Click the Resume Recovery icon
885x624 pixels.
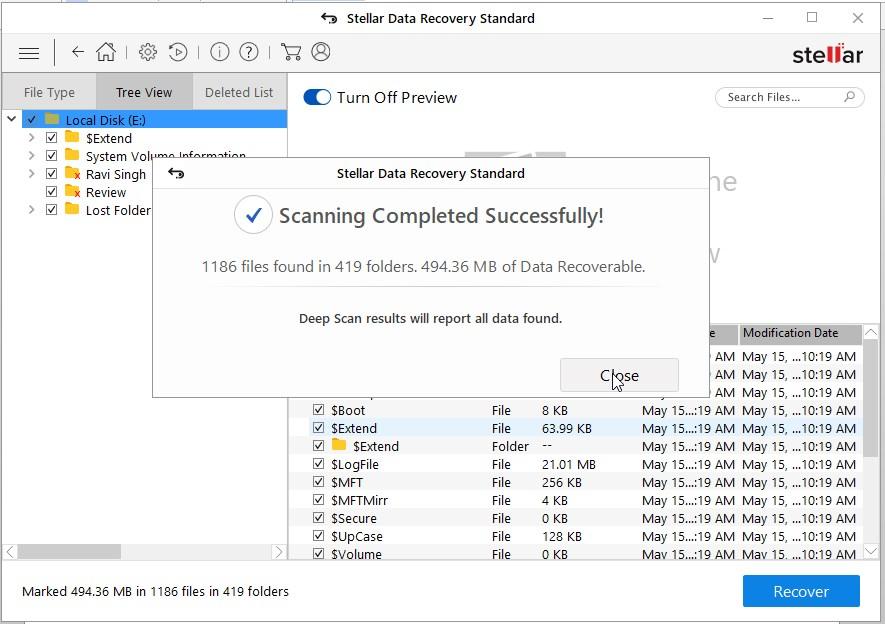point(178,52)
